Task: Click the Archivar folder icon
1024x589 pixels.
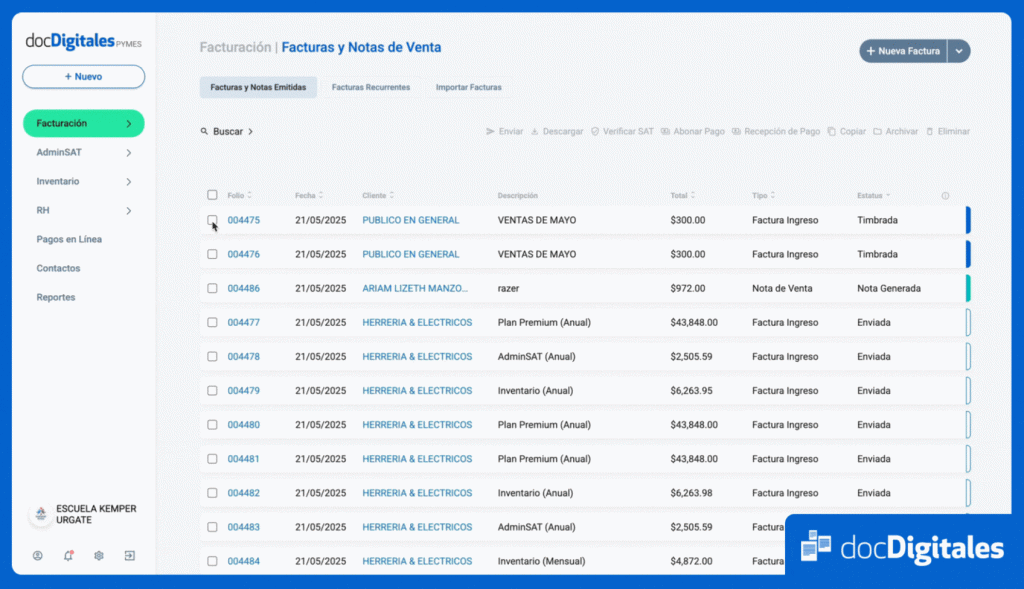Action: click(877, 132)
